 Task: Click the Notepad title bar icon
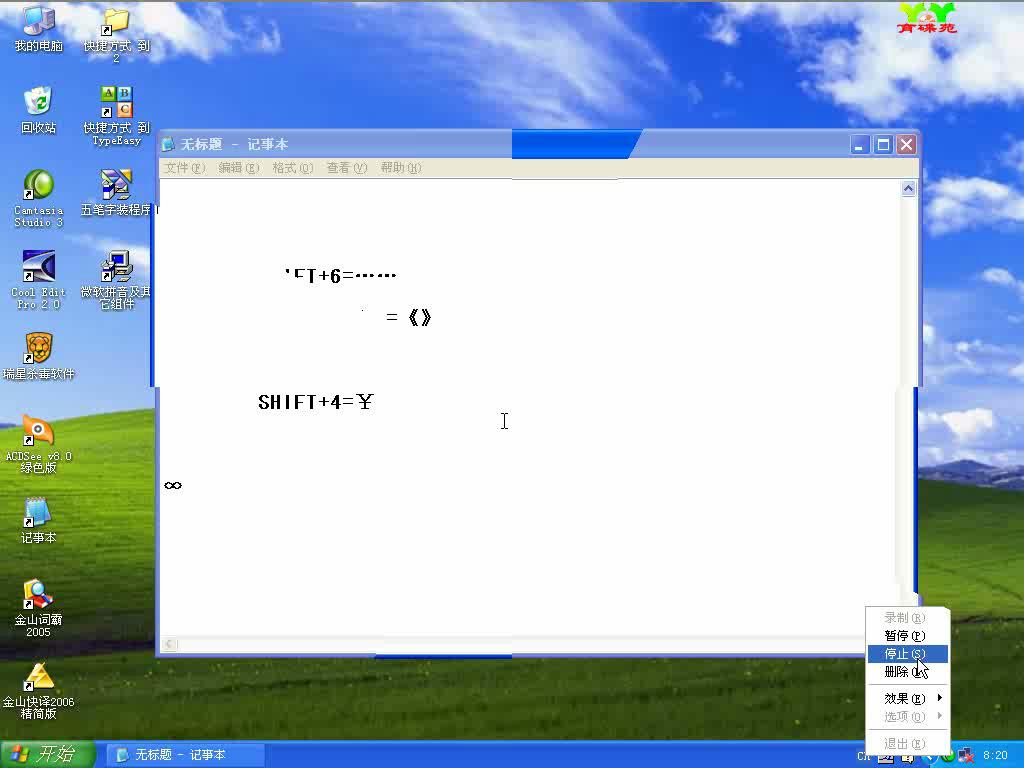click(x=168, y=144)
